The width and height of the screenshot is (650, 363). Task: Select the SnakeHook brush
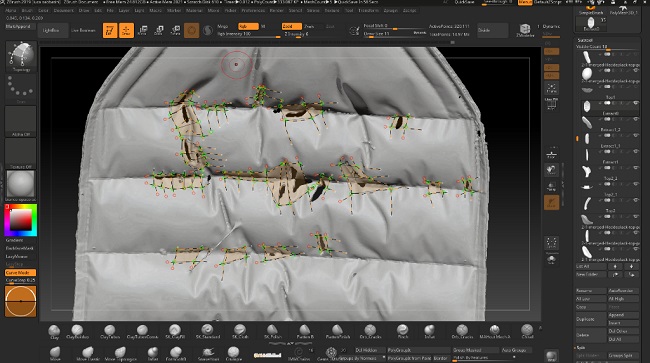[x=208, y=353]
